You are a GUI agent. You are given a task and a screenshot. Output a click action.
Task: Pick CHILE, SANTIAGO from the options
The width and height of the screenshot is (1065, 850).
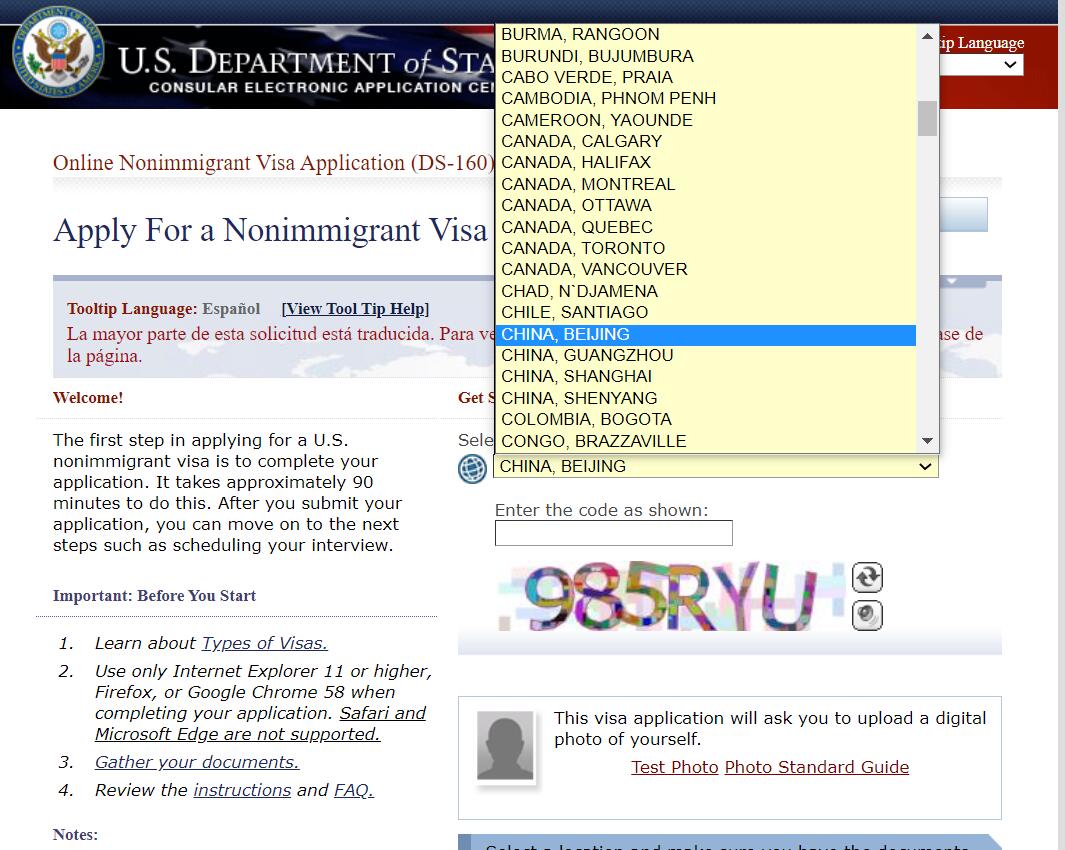[x=574, y=313]
